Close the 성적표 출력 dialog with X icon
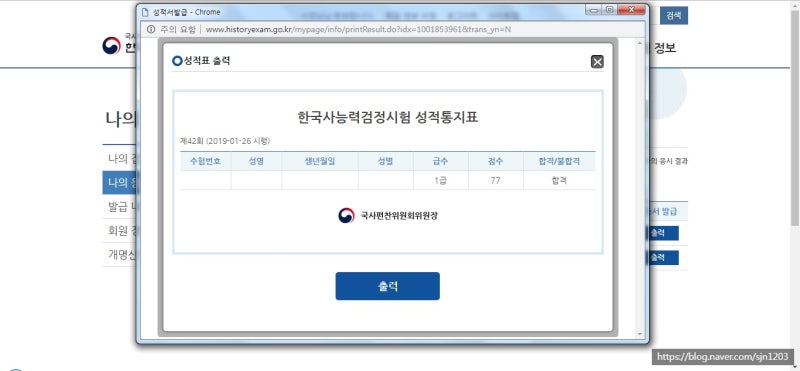The image size is (800, 371). click(x=597, y=62)
